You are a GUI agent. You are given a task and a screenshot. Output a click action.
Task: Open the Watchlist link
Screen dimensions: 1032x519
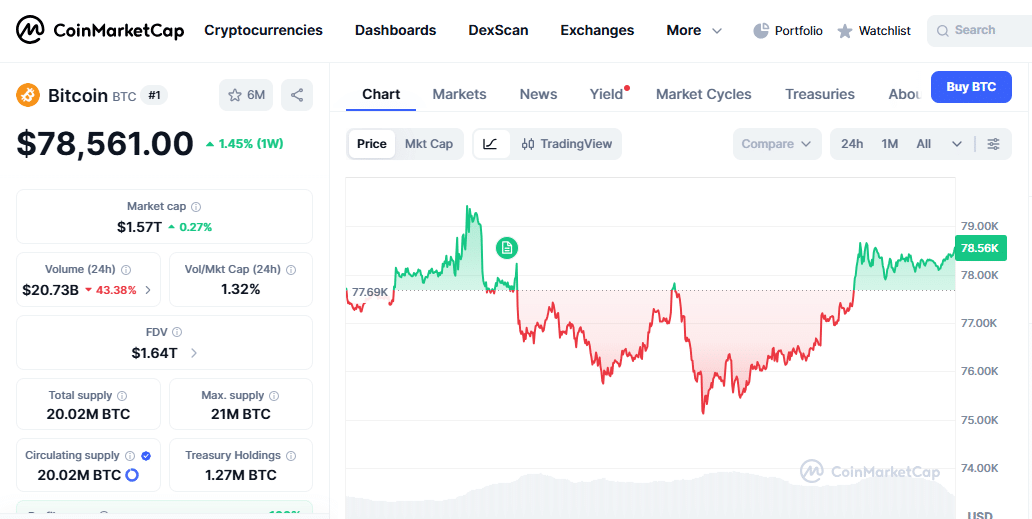[874, 30]
